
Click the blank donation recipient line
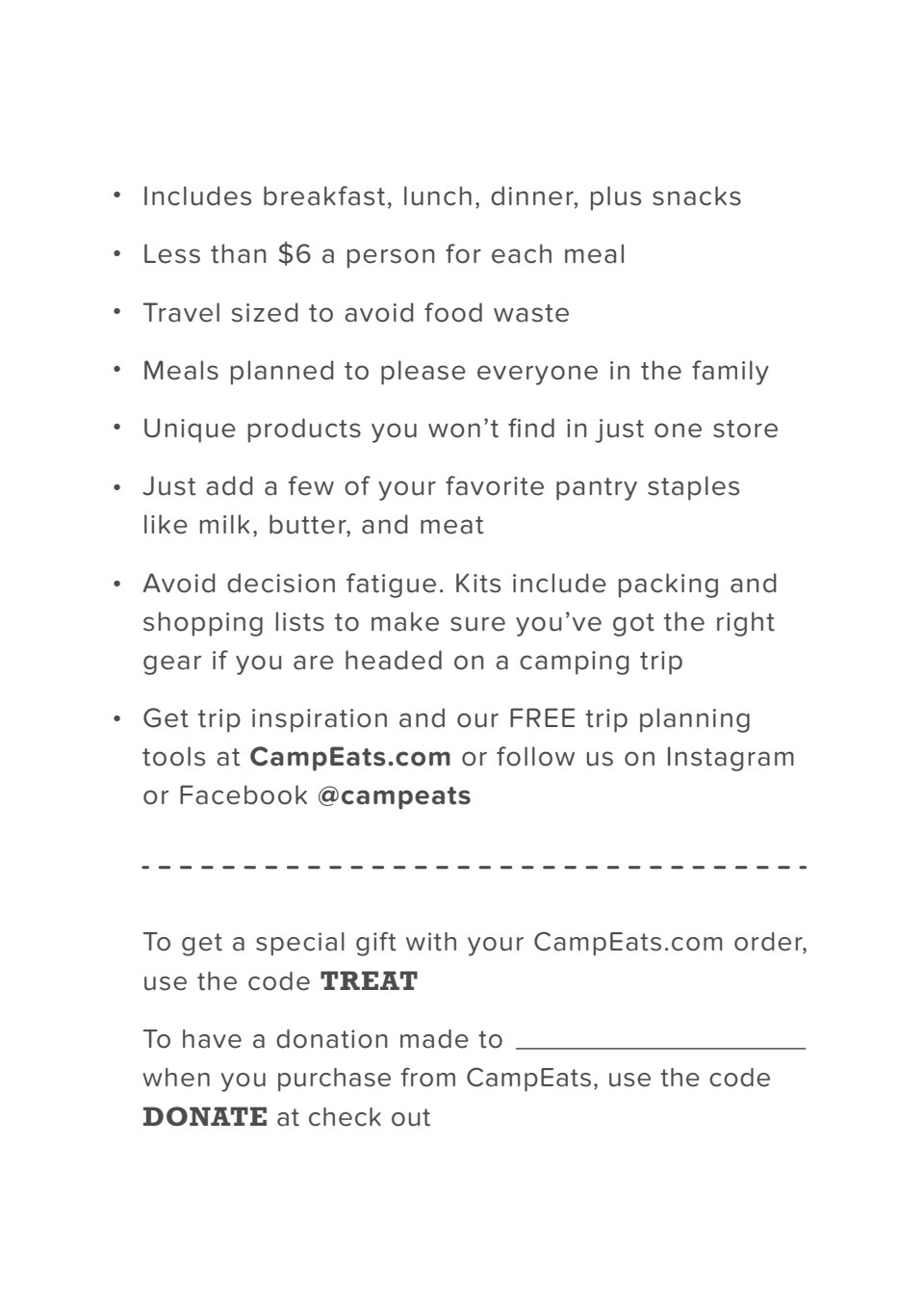pos(660,1042)
